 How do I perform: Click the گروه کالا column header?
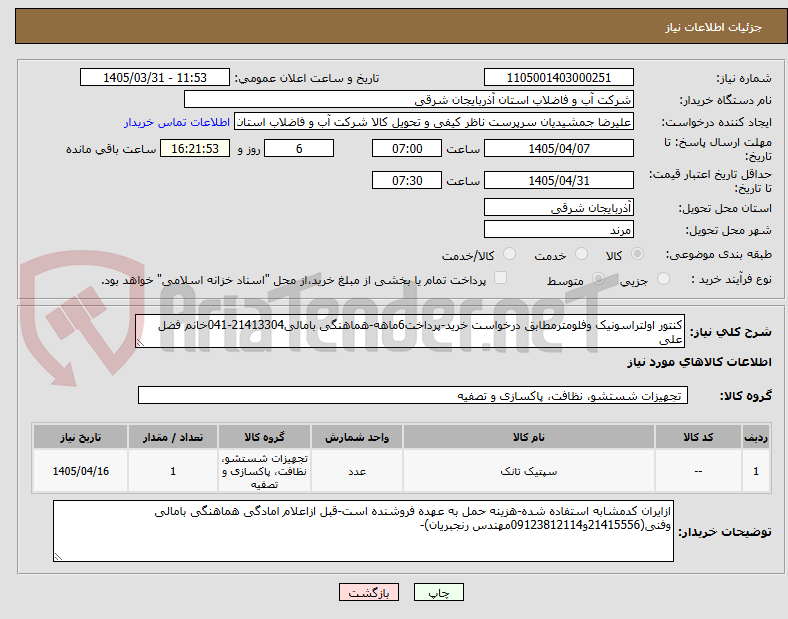coord(264,437)
